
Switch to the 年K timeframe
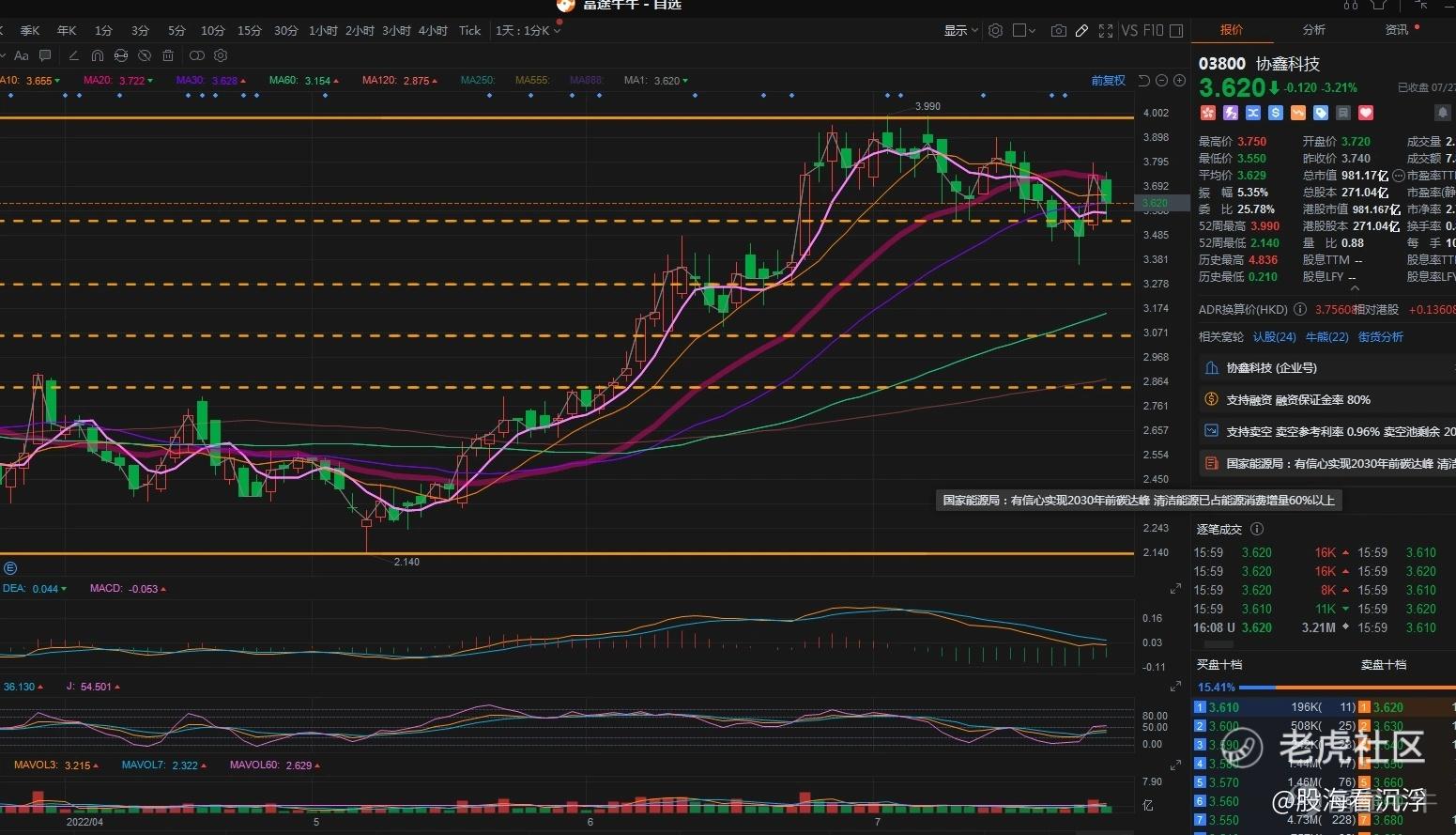pyautogui.click(x=67, y=31)
